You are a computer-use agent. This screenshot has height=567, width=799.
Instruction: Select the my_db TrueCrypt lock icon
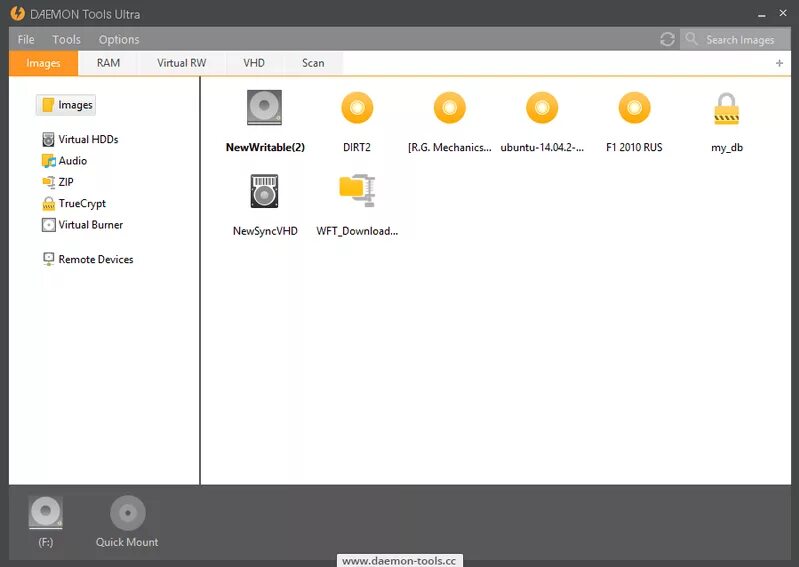coord(727,109)
